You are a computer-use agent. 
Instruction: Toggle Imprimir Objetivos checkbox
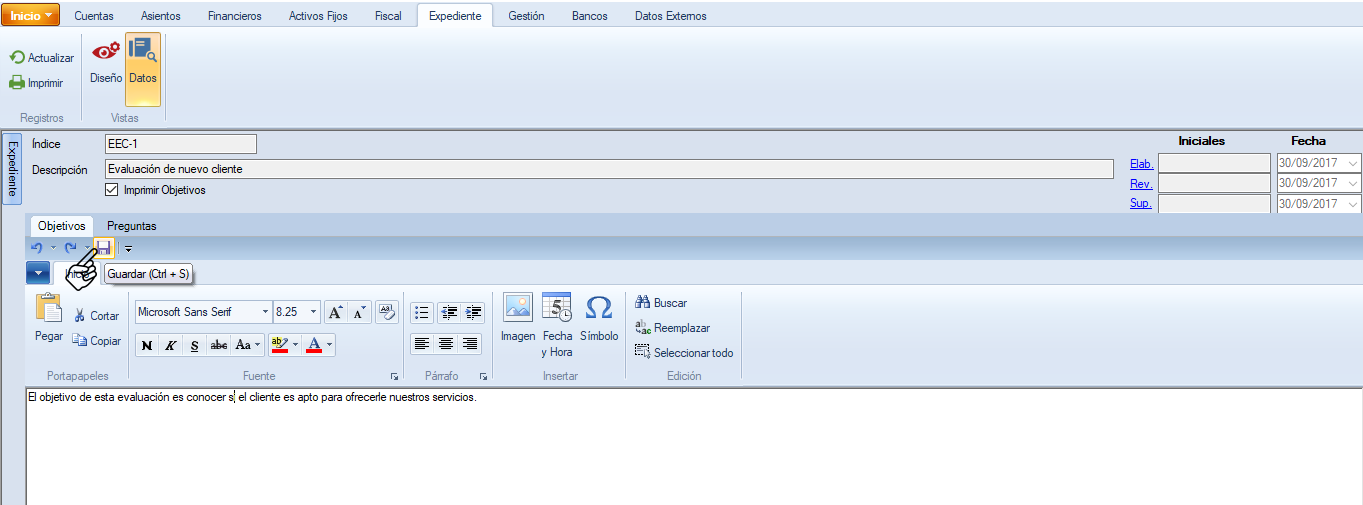pos(112,190)
